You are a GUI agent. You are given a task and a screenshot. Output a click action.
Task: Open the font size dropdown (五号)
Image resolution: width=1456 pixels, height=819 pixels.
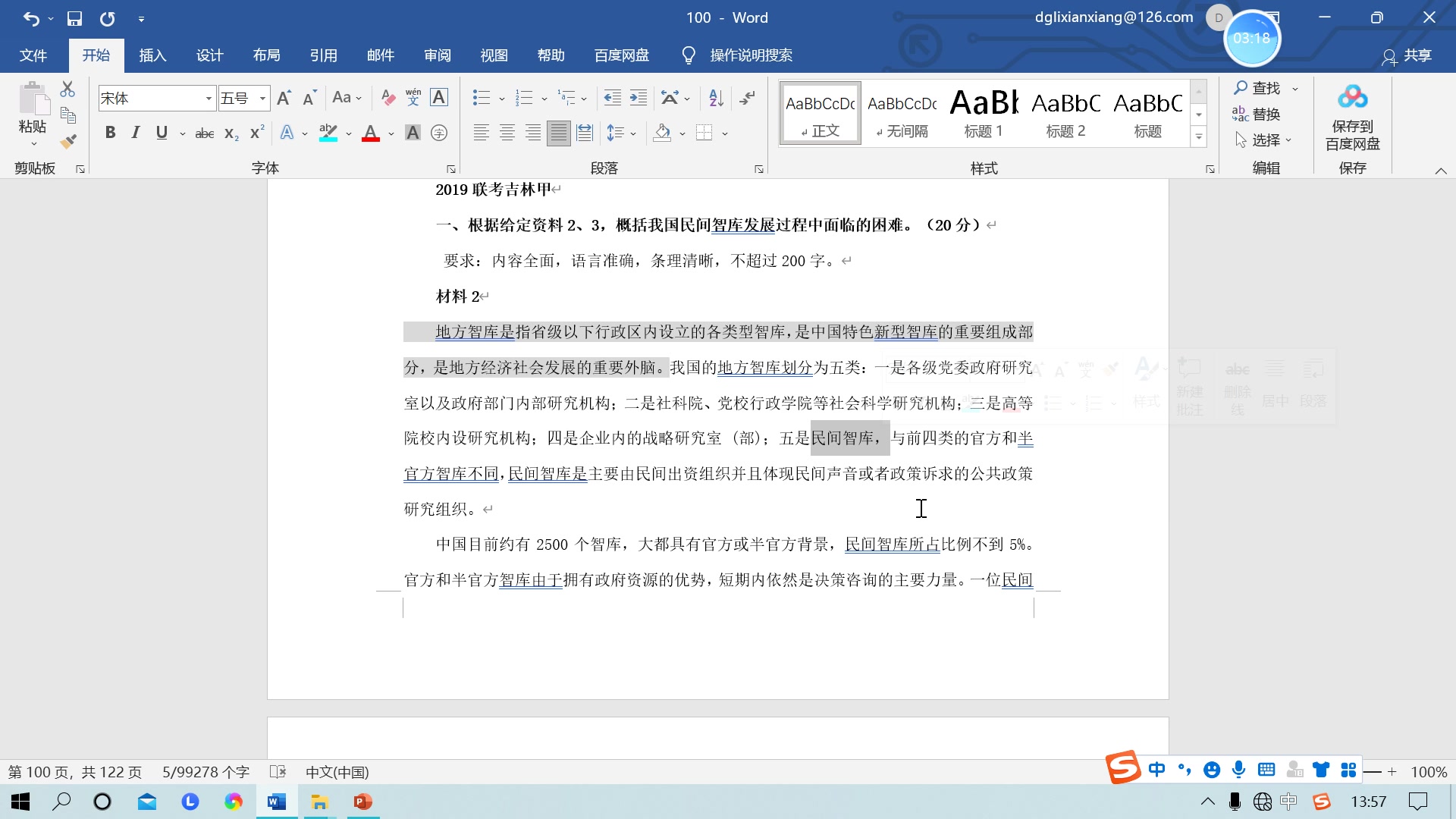point(262,99)
